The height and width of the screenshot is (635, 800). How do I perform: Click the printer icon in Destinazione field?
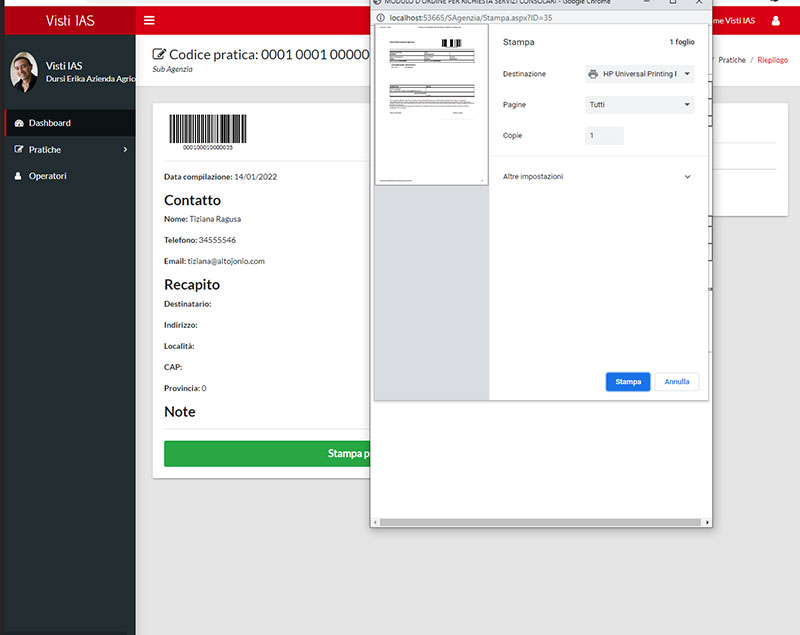pyautogui.click(x=593, y=74)
